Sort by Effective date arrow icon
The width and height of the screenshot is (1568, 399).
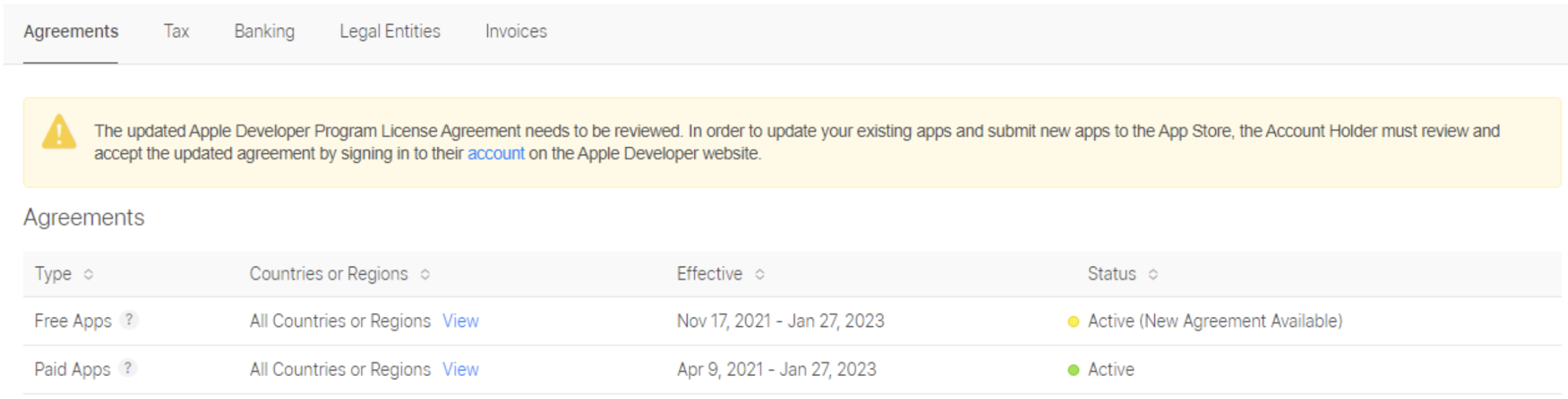tap(760, 274)
